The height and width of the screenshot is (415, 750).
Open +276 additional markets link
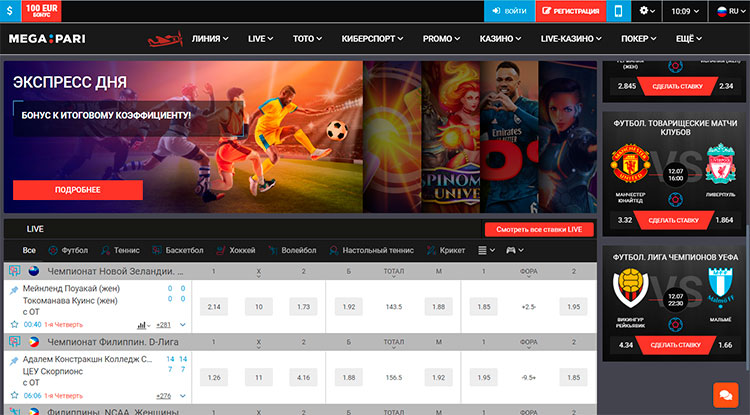point(163,396)
